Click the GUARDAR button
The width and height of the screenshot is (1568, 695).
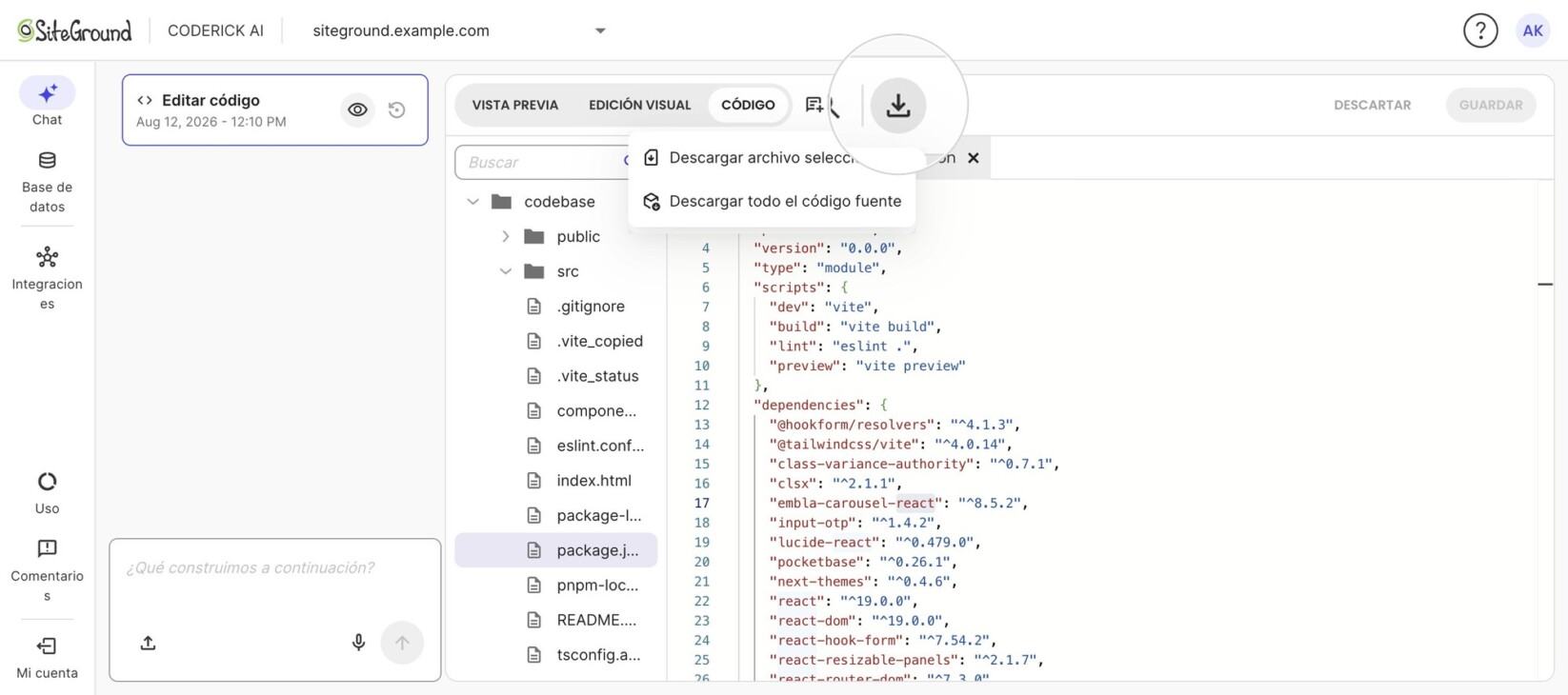(1491, 105)
